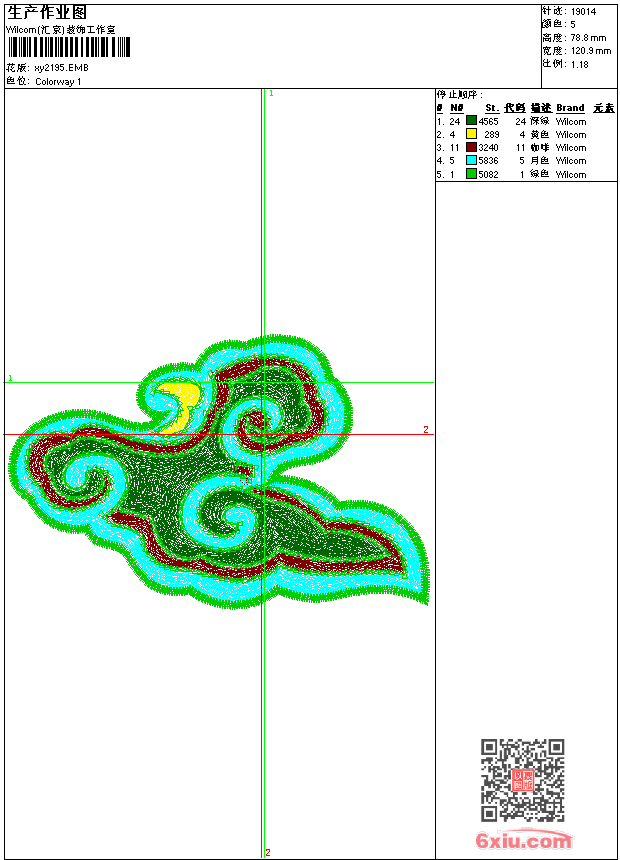Click the 绿色 color description
The width and height of the screenshot is (620, 860).
(x=540, y=174)
